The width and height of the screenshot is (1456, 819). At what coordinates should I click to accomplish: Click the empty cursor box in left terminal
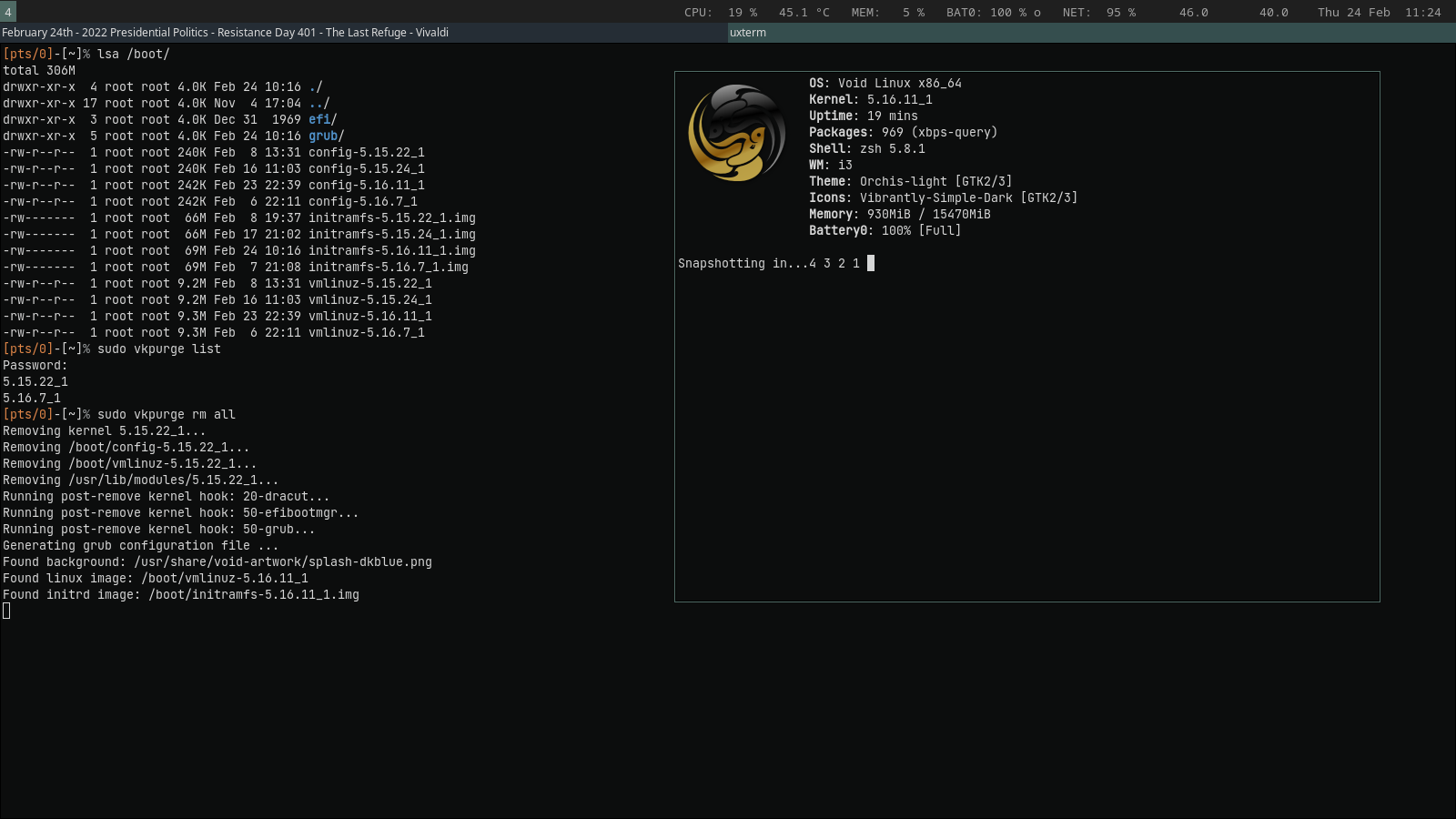point(7,611)
